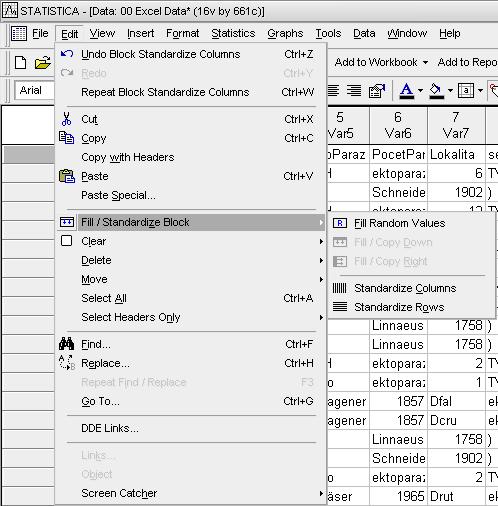Click the Clear square icon
Viewport: 498px width, 506px height.
click(67, 241)
